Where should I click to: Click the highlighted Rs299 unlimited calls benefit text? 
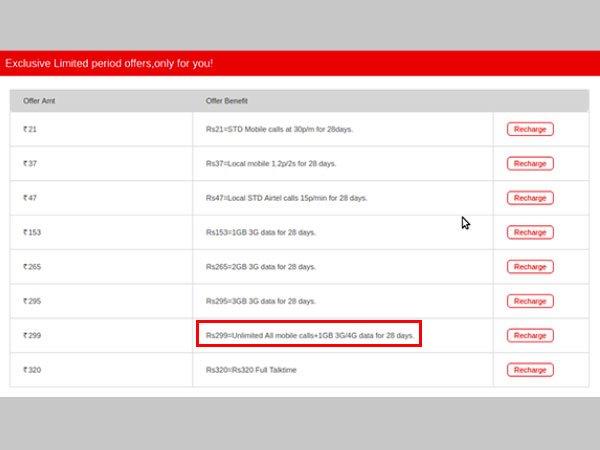point(308,335)
